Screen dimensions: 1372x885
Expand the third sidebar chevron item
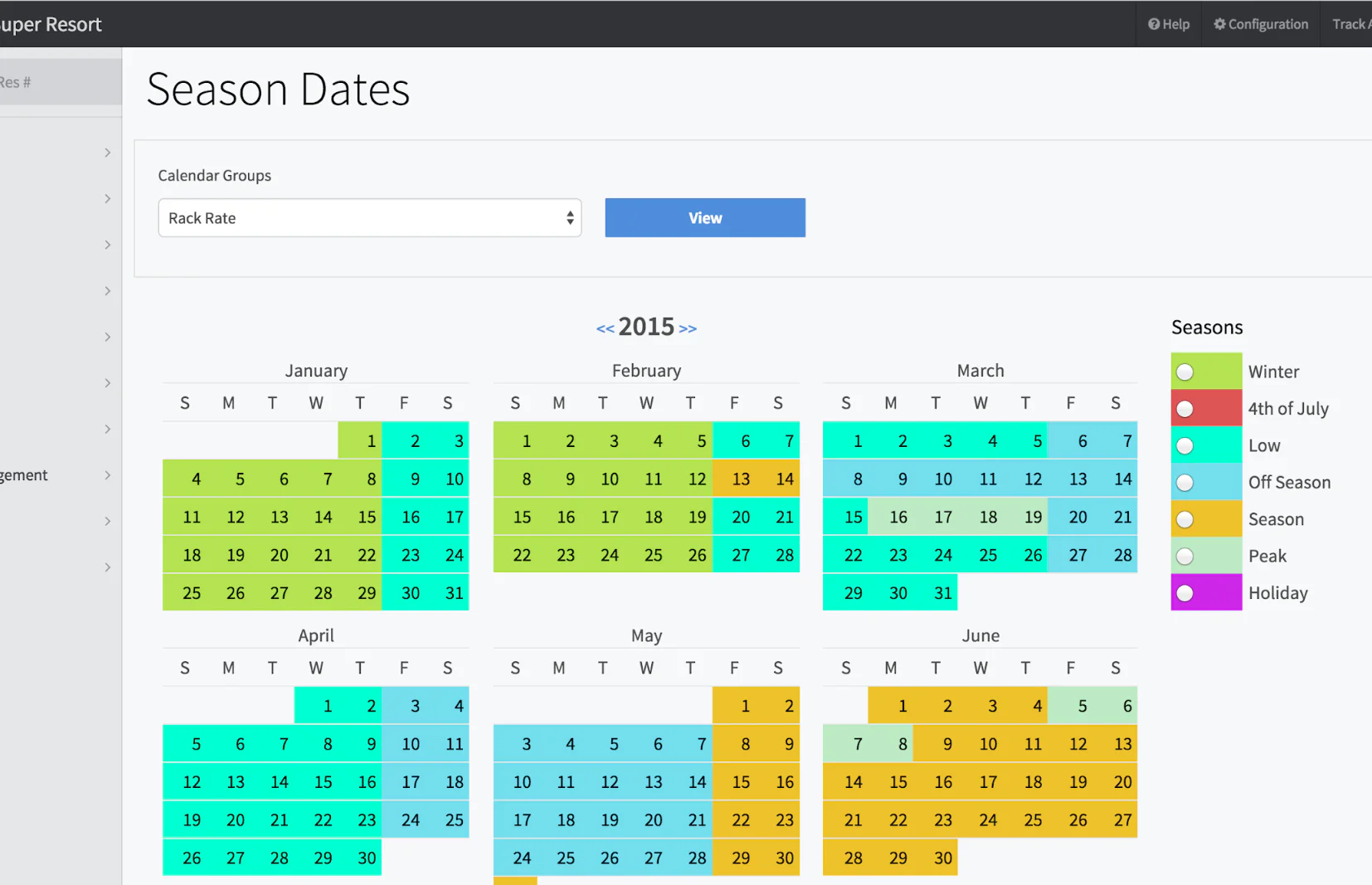108,245
